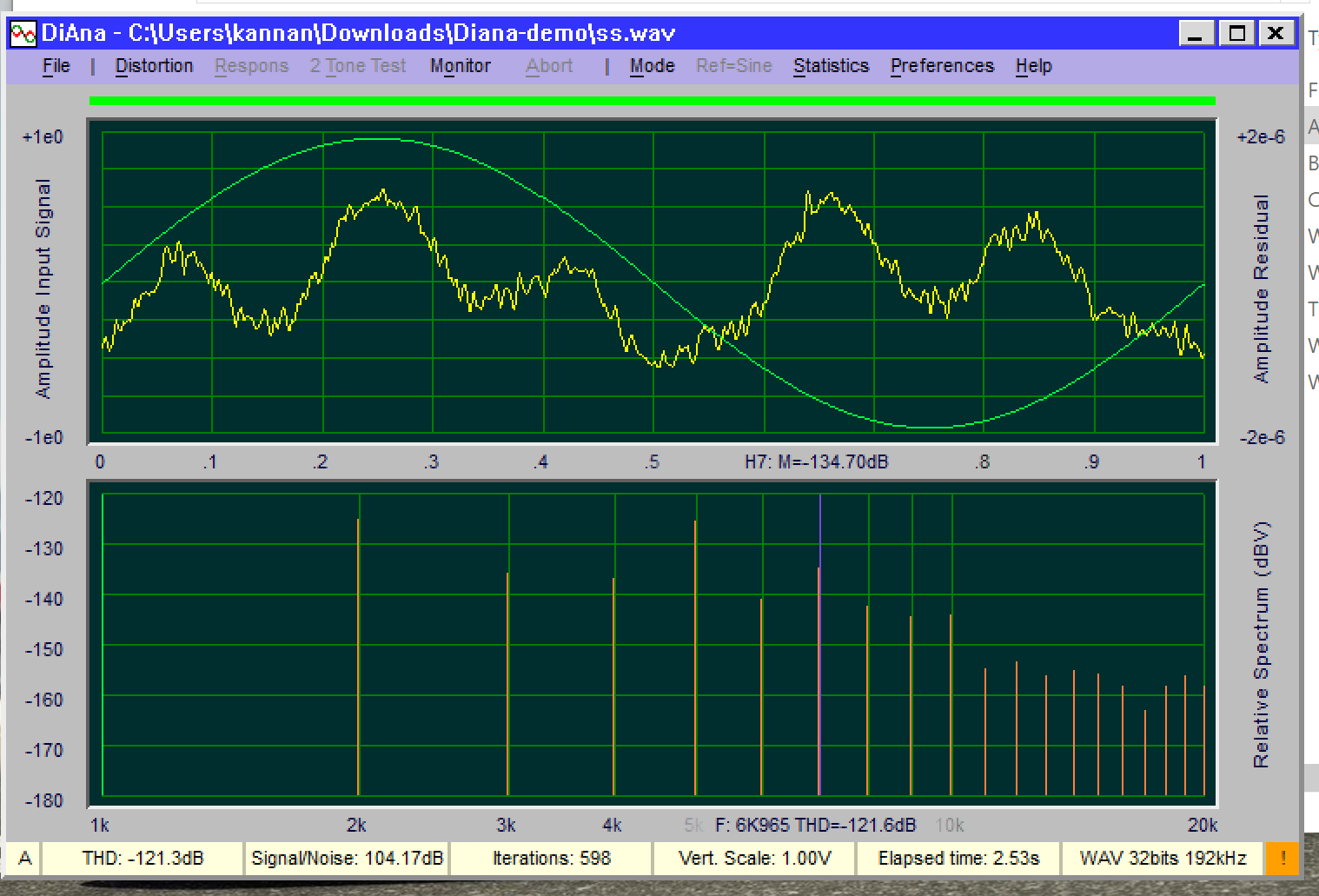Click the green progress bar
Screen dimensions: 1319x896
click(653, 101)
